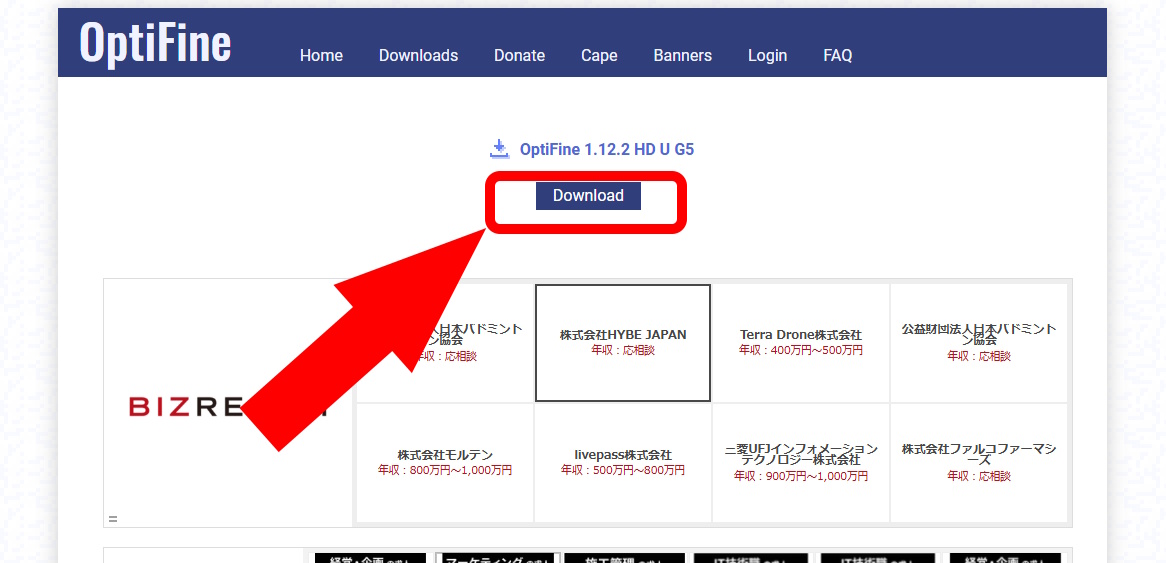Screen dimensions: 1166x563
Task: Open the Login page
Action: coord(767,56)
